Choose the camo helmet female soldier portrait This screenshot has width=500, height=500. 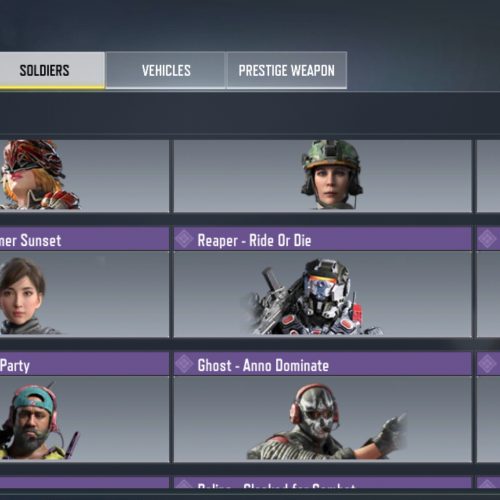click(332, 175)
